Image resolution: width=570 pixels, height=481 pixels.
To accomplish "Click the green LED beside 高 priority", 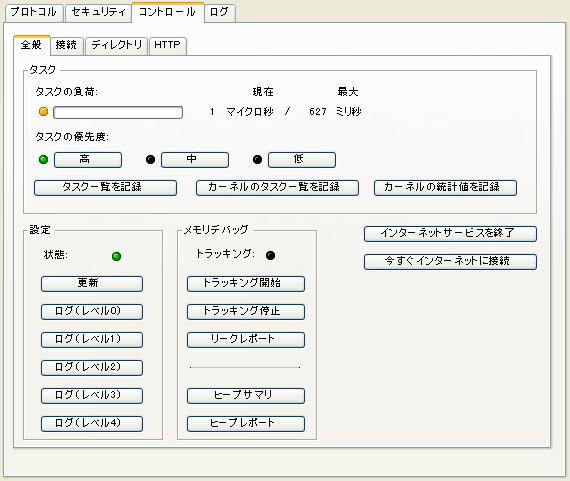I will [x=43, y=159].
